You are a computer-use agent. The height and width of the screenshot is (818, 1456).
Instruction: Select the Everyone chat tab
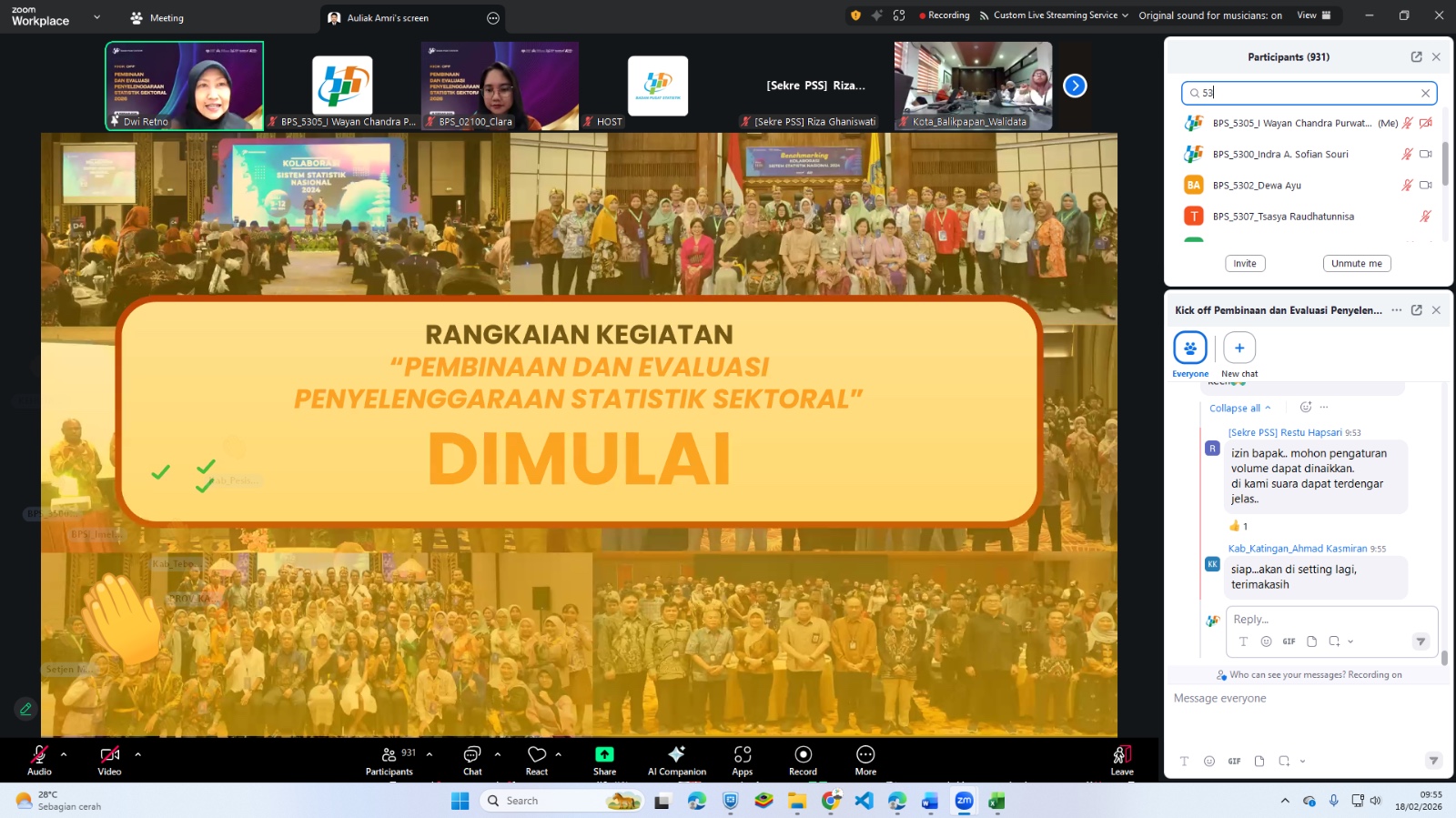click(x=1190, y=354)
